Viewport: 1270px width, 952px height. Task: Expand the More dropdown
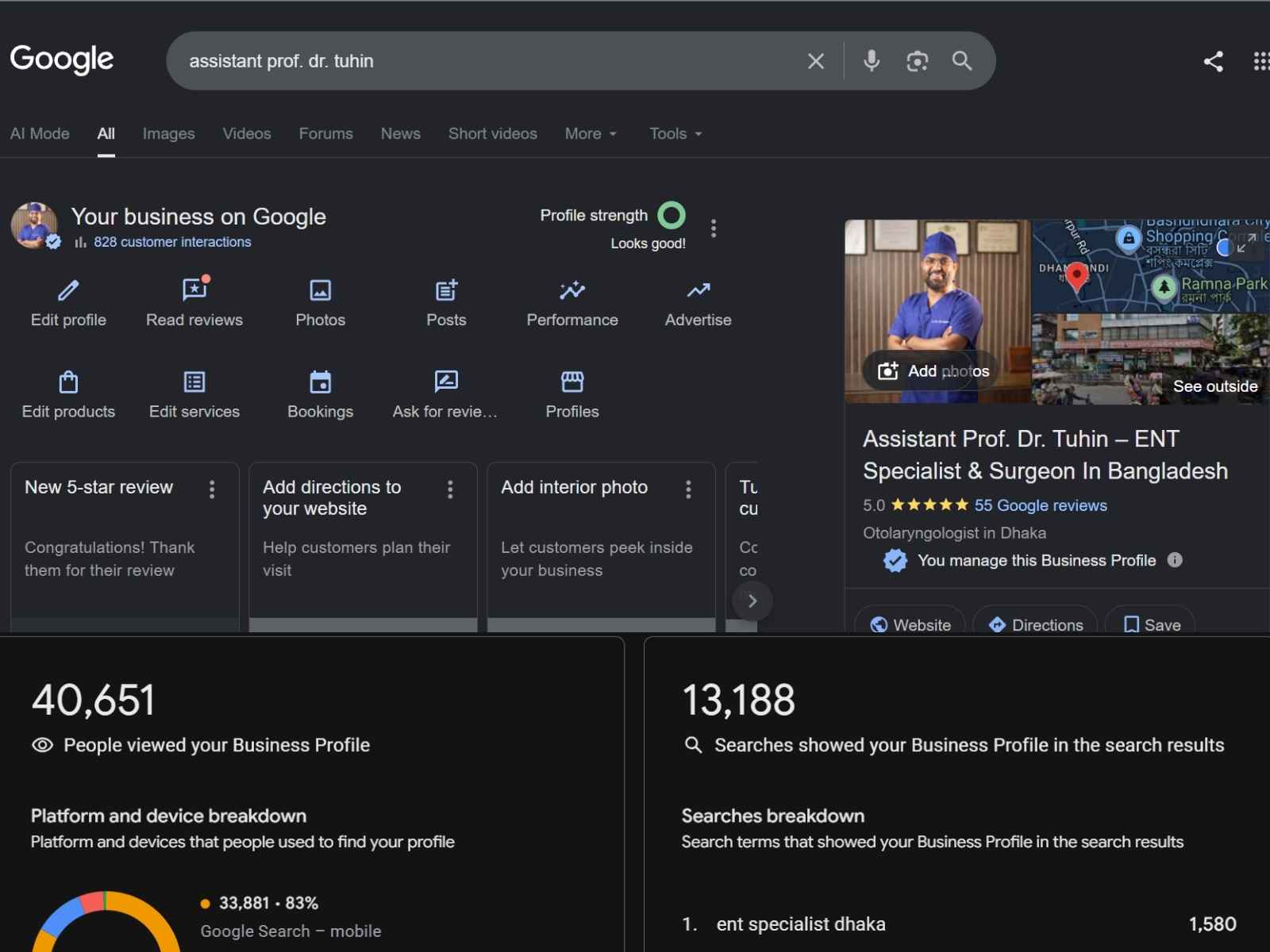pos(591,133)
